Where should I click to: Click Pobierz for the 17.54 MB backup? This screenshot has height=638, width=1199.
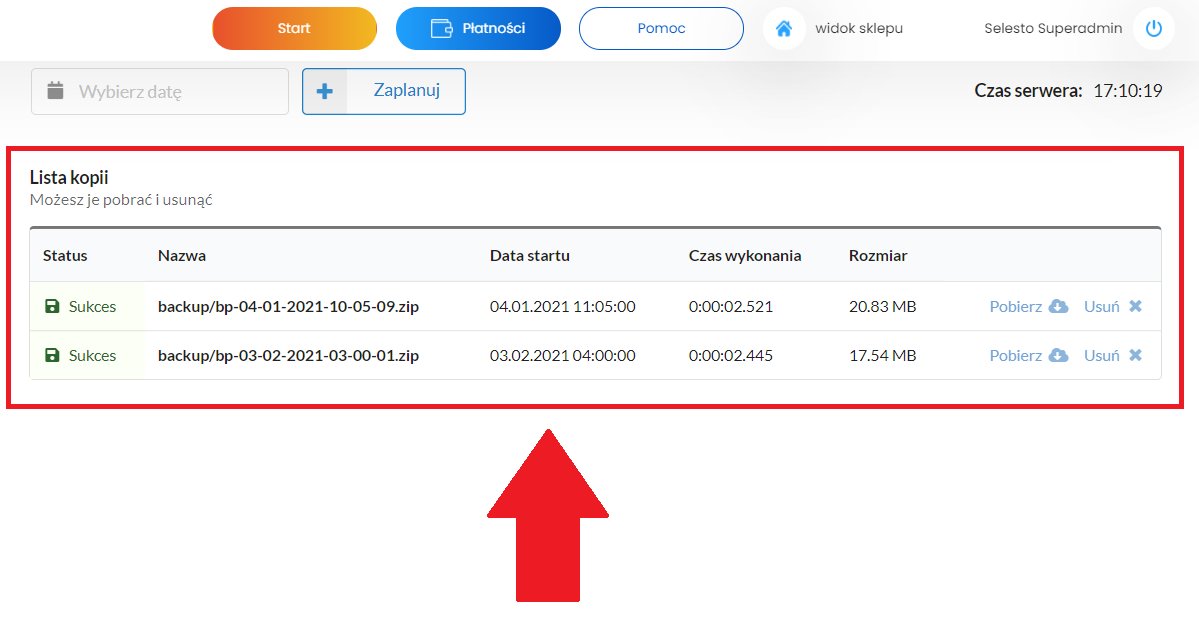[1015, 356]
